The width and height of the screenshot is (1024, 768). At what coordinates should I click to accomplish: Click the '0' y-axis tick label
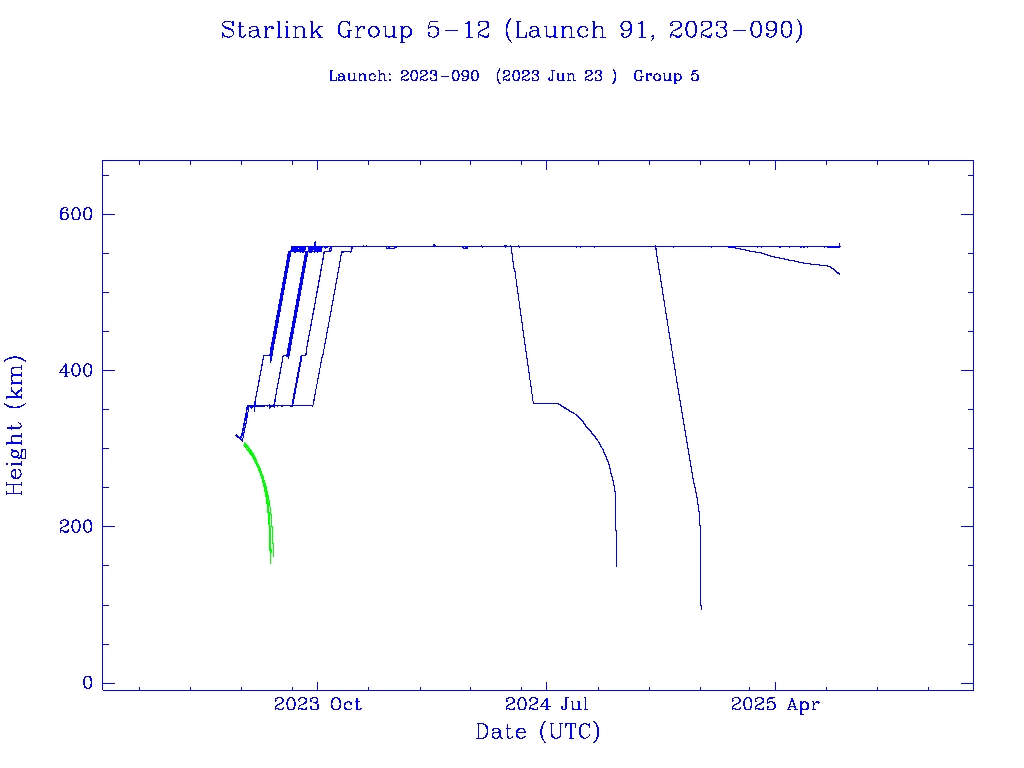click(x=88, y=682)
